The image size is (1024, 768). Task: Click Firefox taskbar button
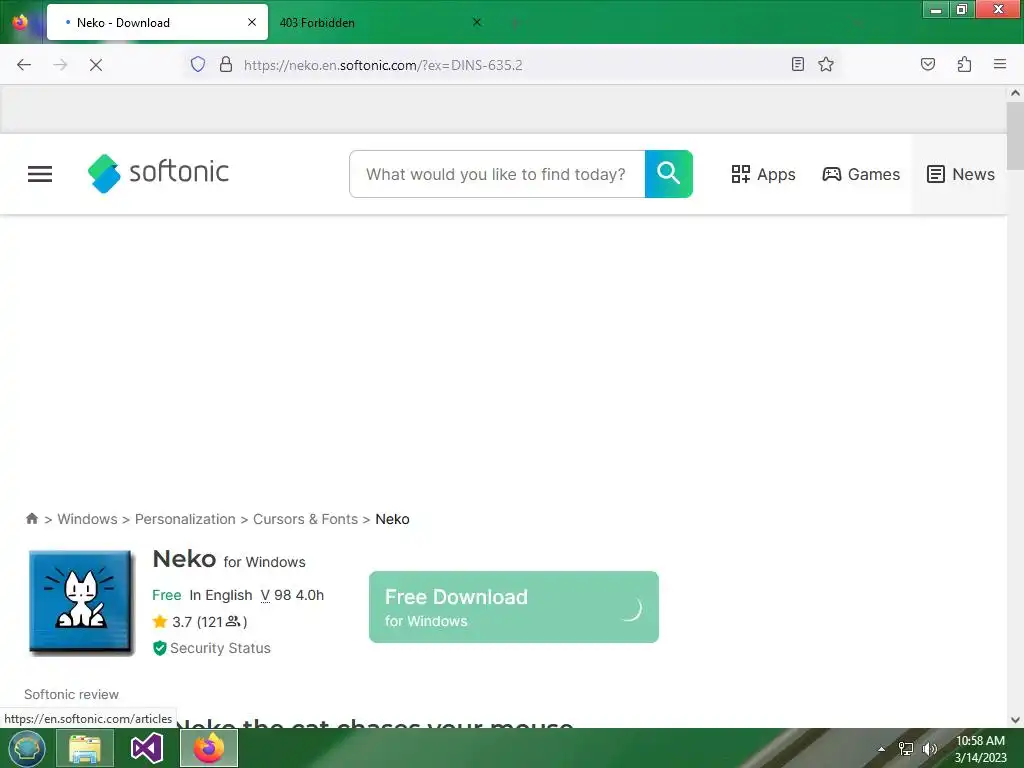(x=209, y=748)
